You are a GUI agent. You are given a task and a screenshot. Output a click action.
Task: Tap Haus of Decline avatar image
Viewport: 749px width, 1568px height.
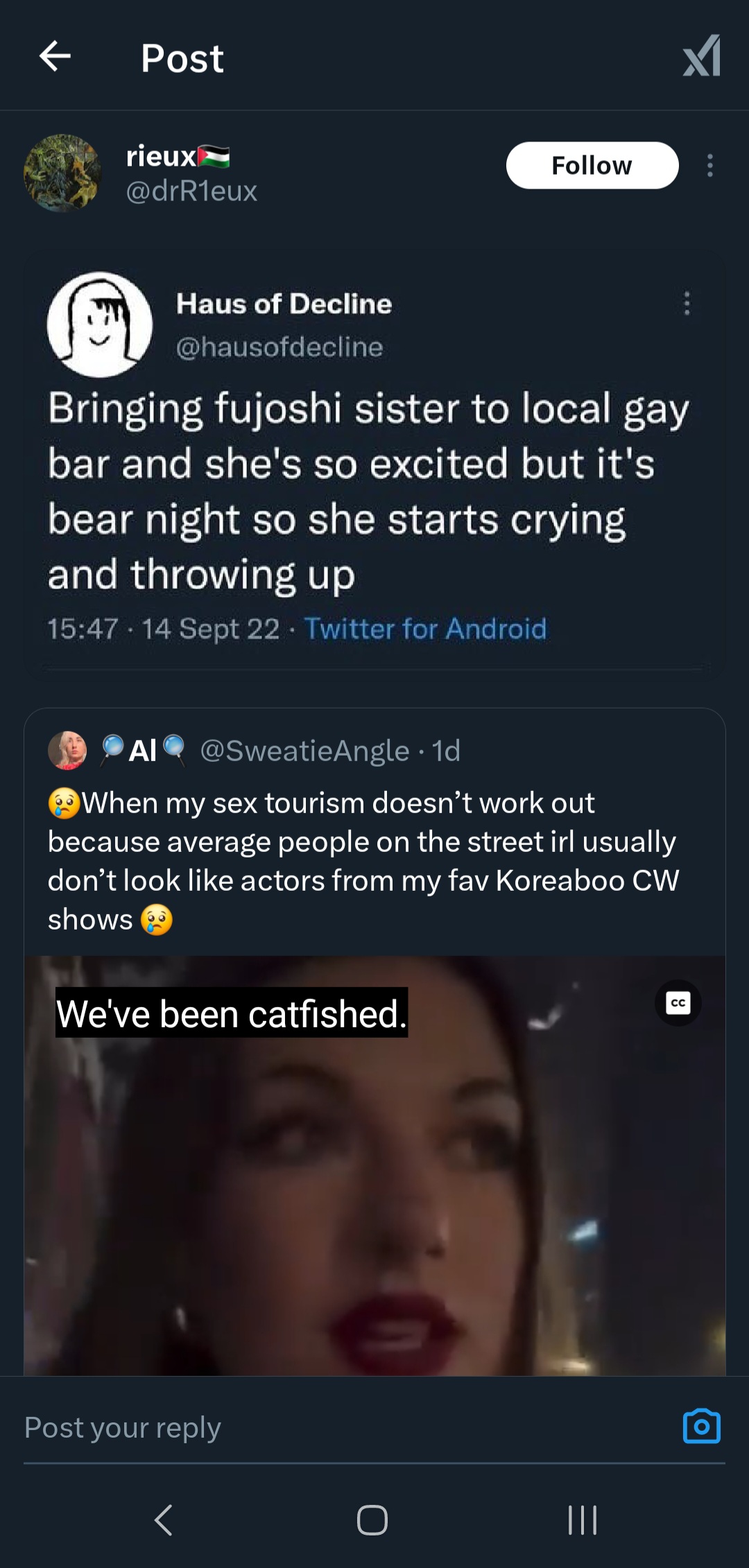coord(100,324)
